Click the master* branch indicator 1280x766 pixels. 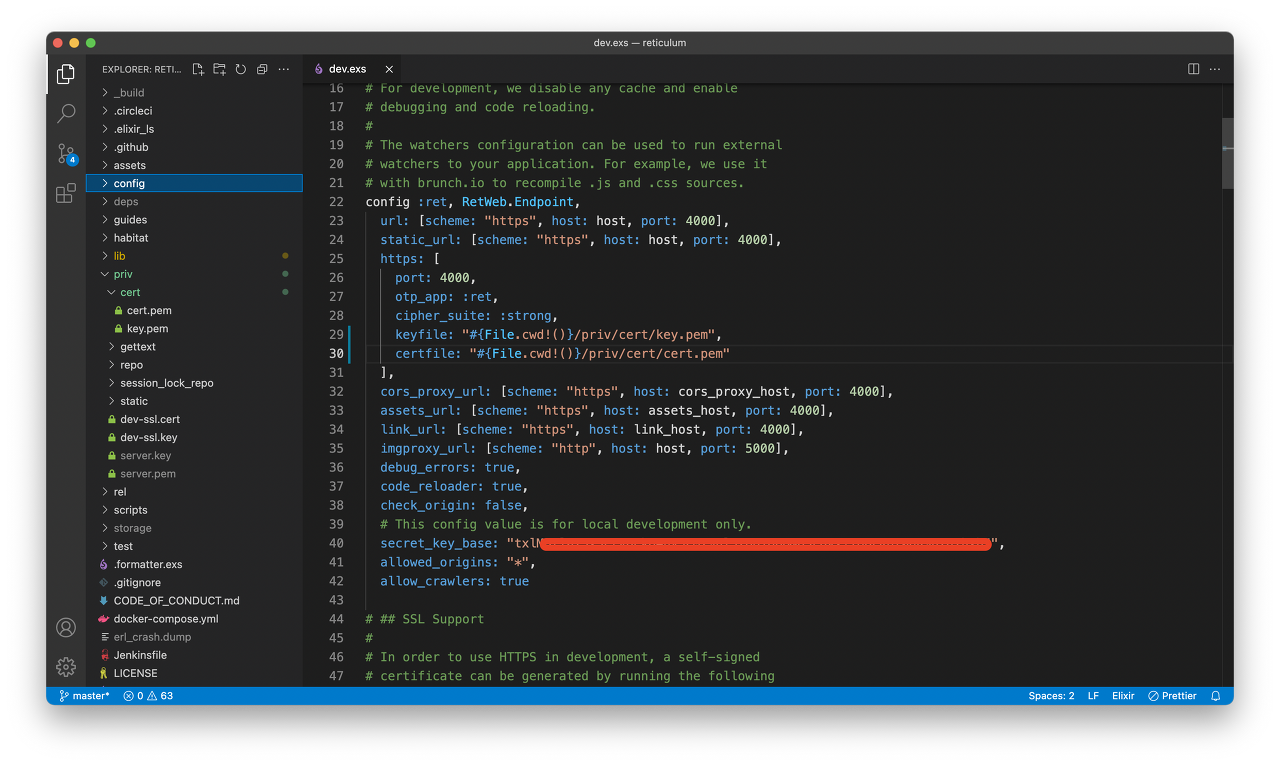(x=84, y=696)
